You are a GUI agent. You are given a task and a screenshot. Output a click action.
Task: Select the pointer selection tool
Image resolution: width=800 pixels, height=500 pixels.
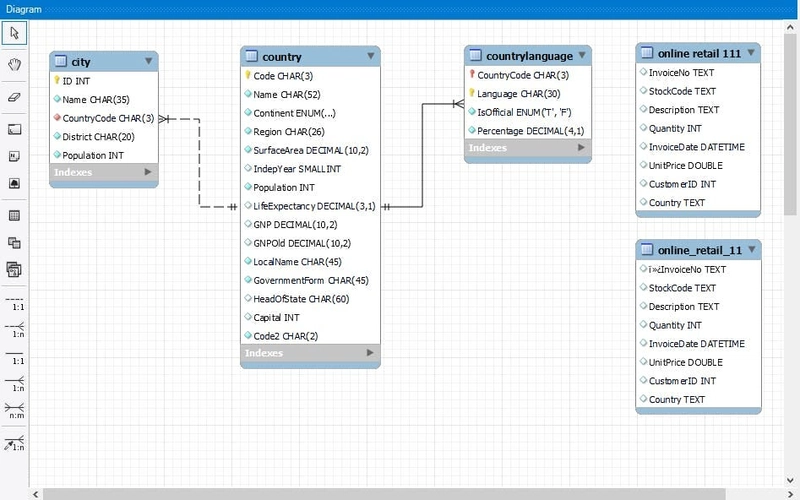14,33
